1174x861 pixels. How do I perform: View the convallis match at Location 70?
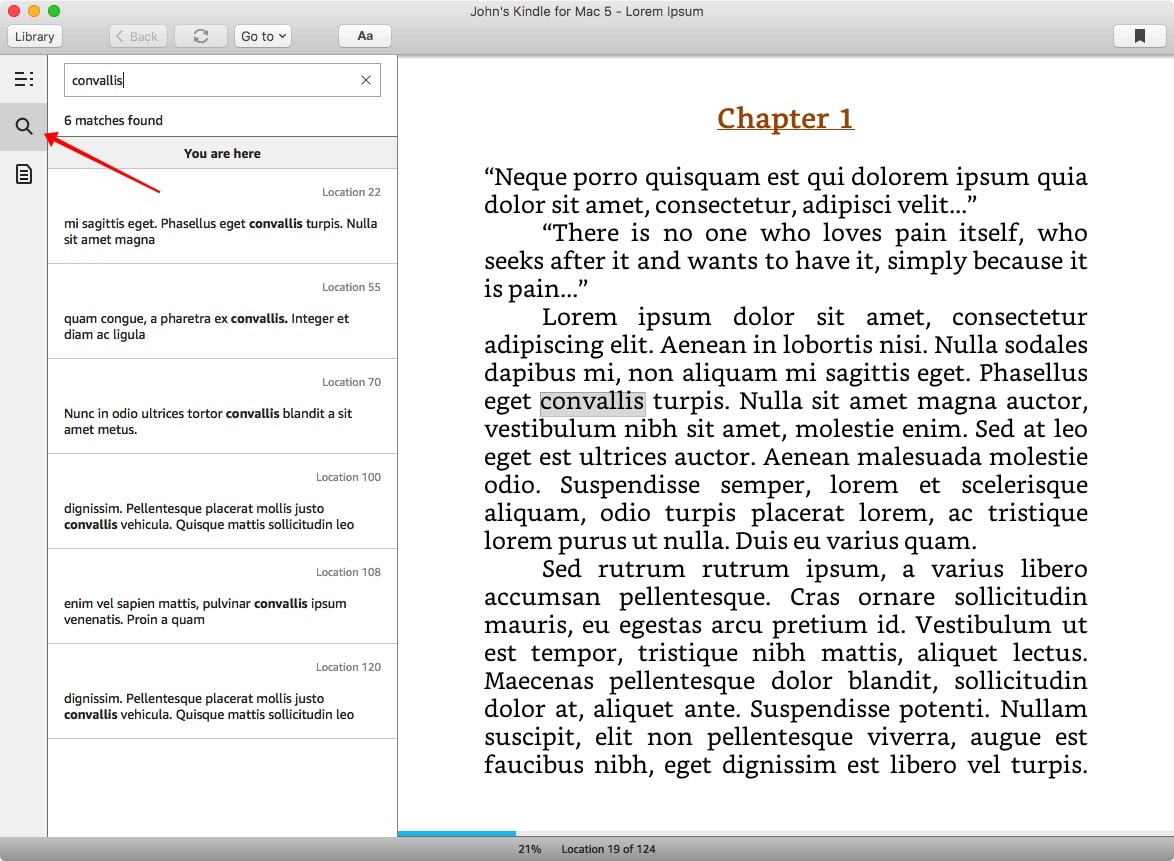tap(221, 405)
